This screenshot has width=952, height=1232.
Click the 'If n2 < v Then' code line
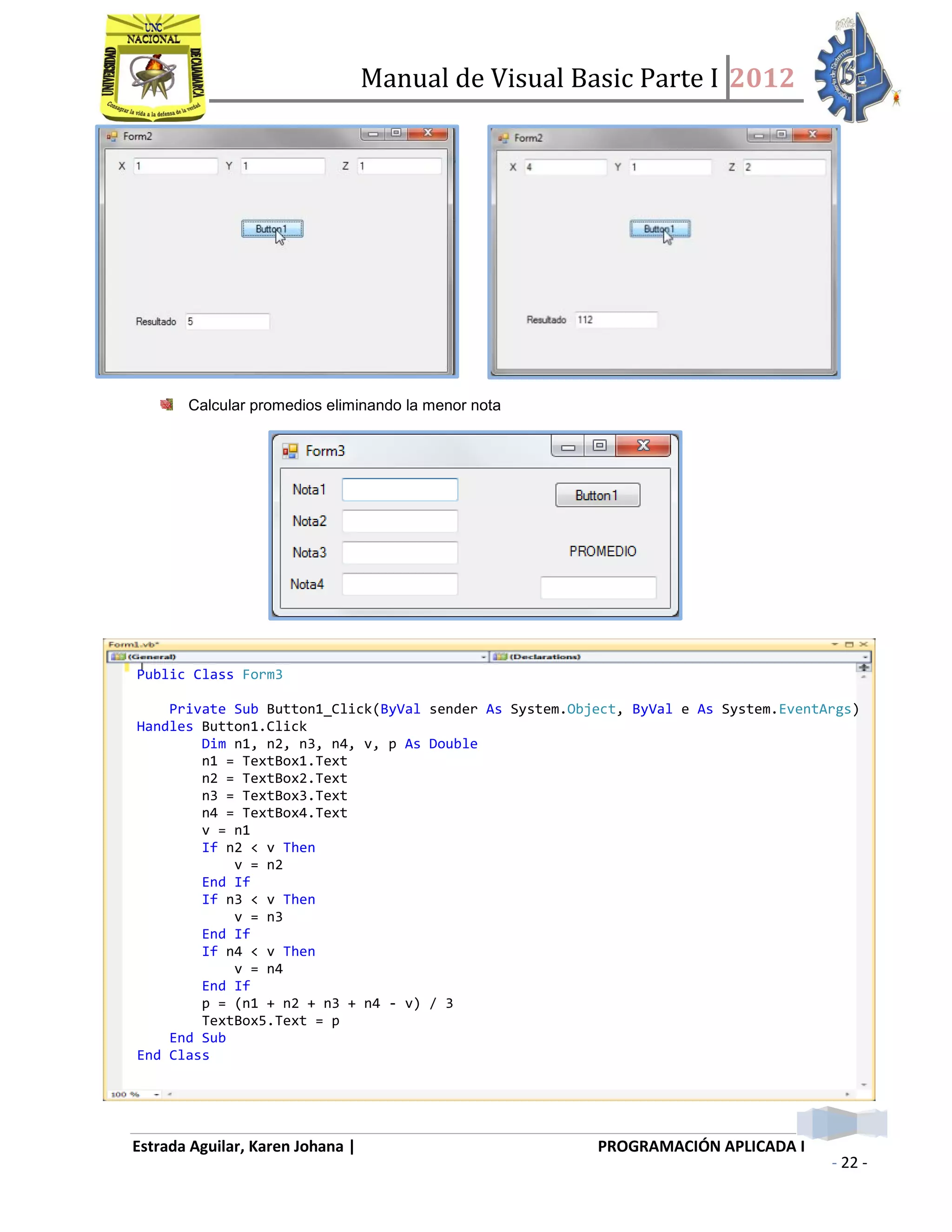tap(258, 848)
